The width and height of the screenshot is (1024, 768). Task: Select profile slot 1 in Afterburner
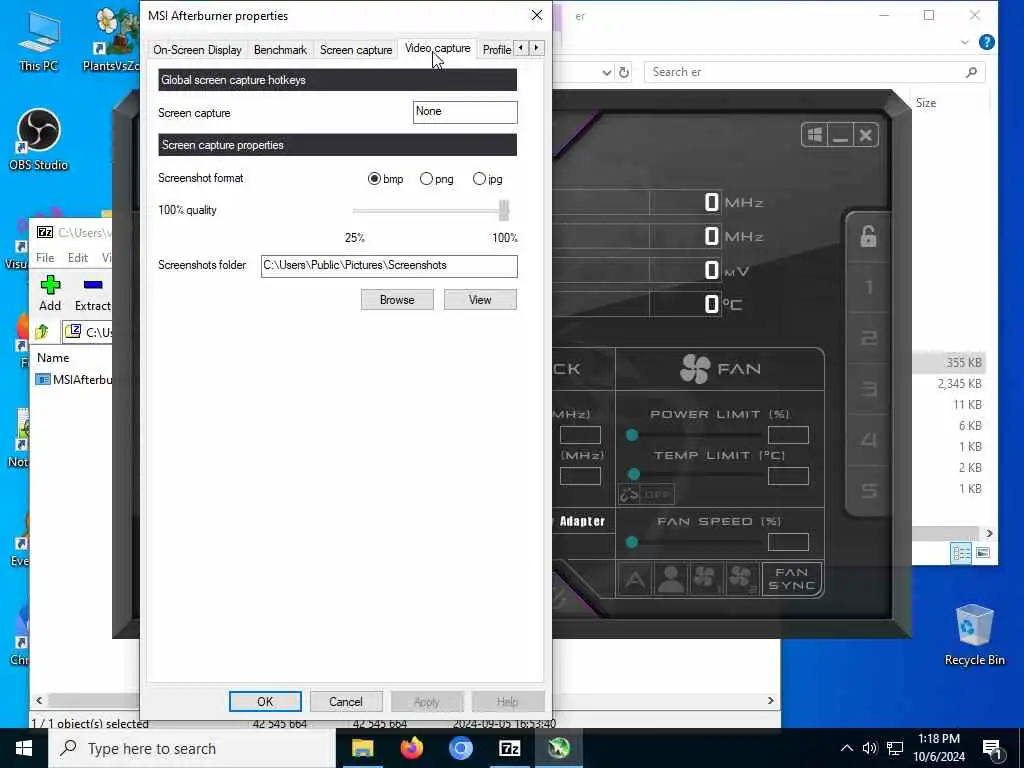[x=869, y=287]
